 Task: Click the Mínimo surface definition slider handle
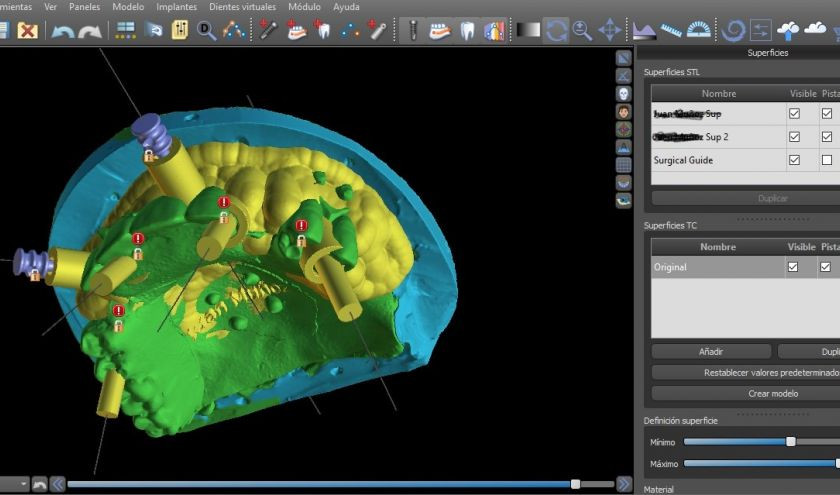[791, 441]
